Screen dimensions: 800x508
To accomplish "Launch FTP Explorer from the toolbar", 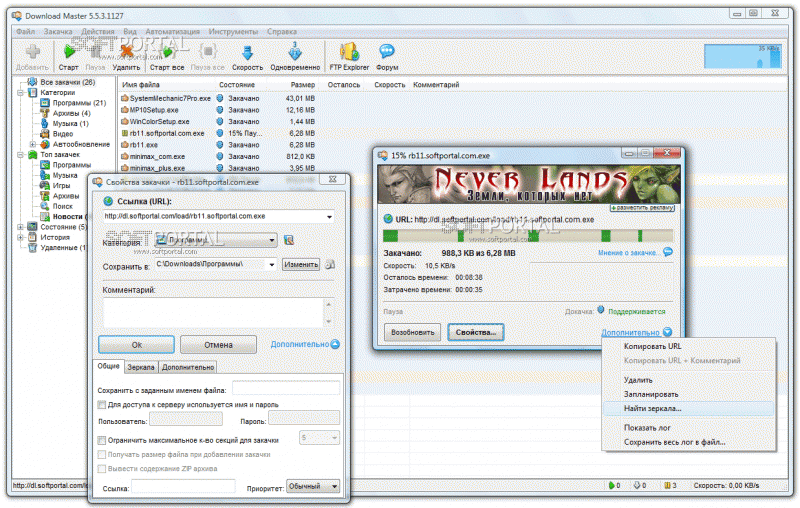I will [x=349, y=53].
